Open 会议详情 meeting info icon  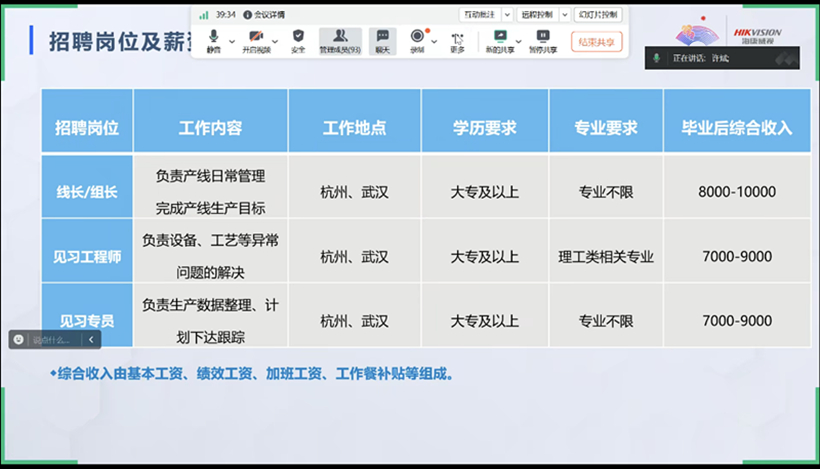click(248, 15)
